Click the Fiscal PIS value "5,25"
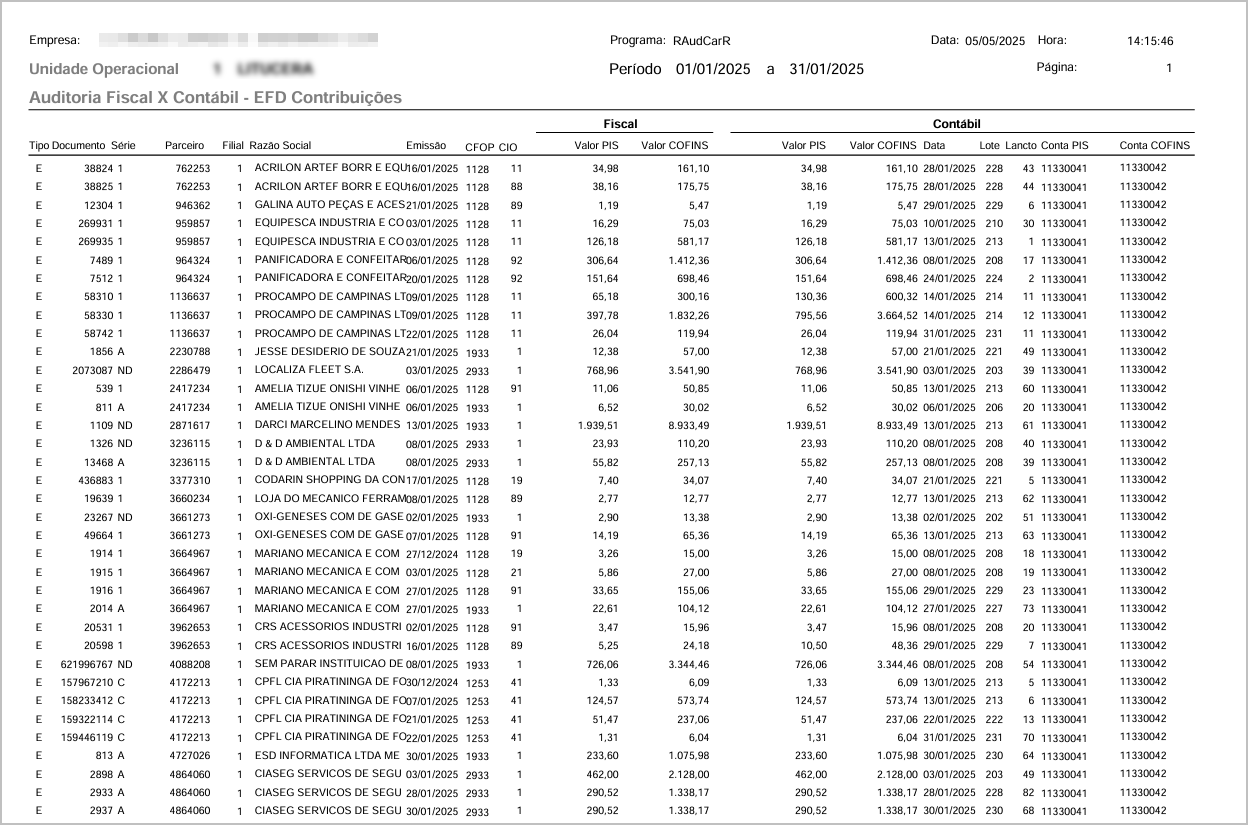The height and width of the screenshot is (825, 1248). coord(606,645)
